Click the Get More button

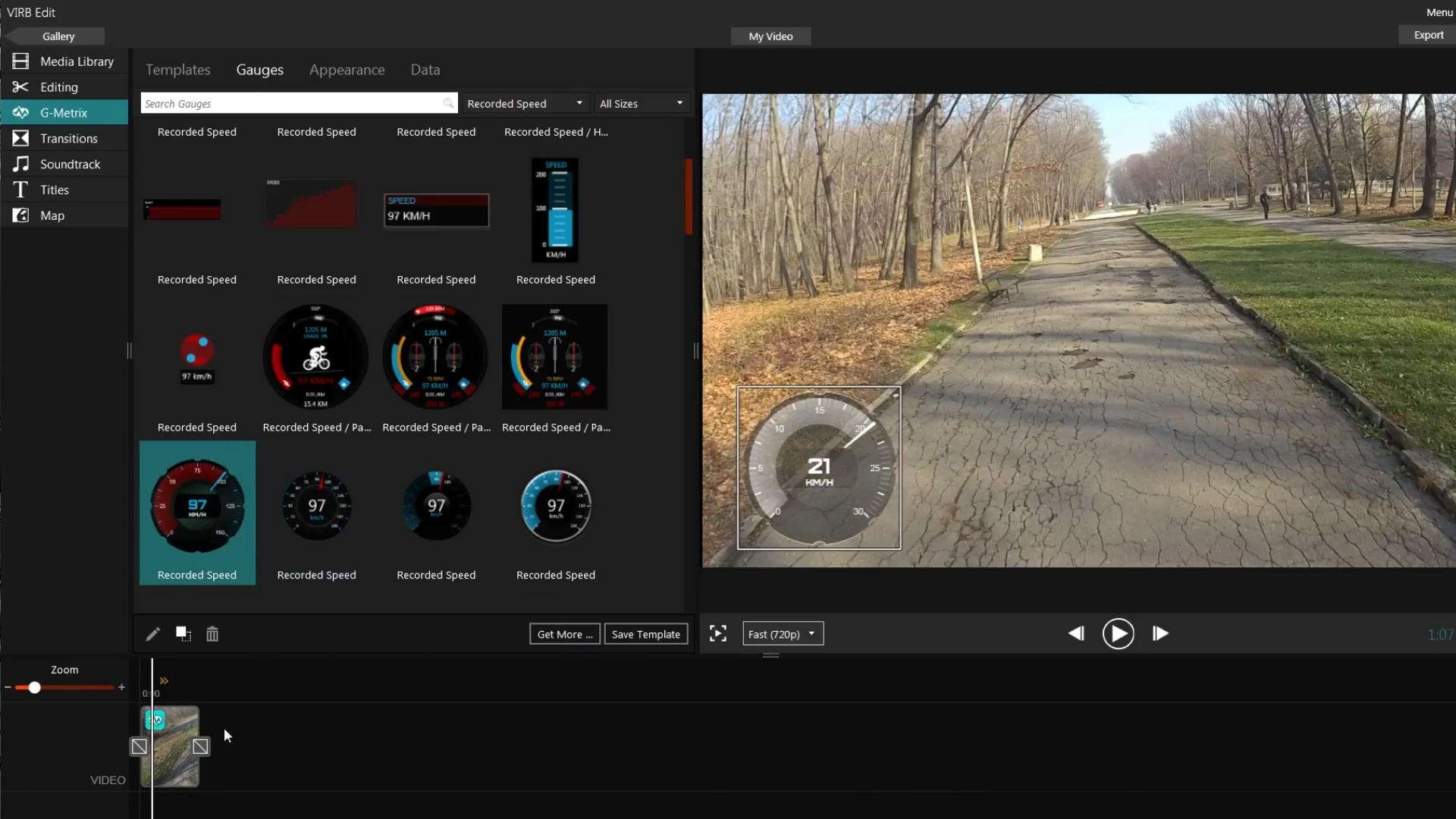pyautogui.click(x=564, y=633)
